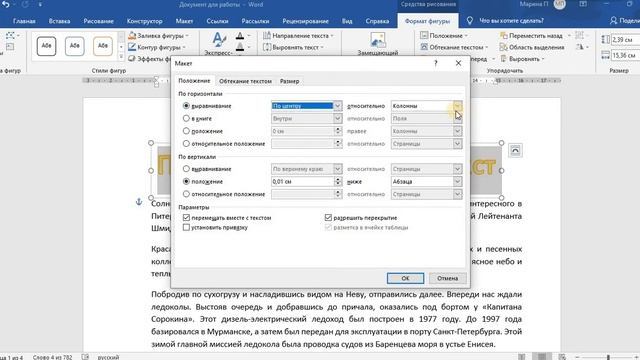This screenshot has height=360, width=640.
Task: Open Align (Выровнять) objects menu
Action: [x=522, y=59]
